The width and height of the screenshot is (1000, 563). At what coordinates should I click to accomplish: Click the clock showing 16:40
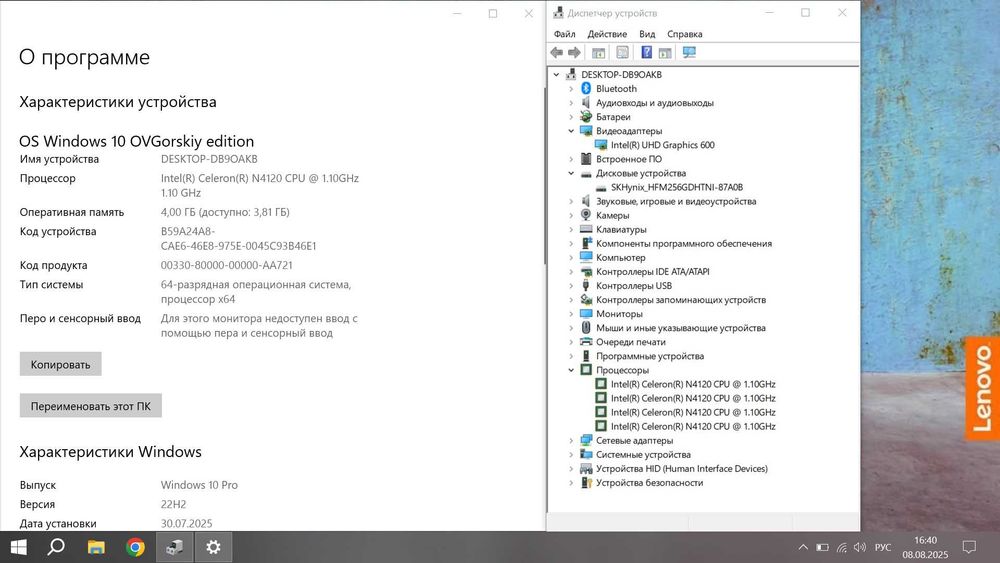point(925,540)
